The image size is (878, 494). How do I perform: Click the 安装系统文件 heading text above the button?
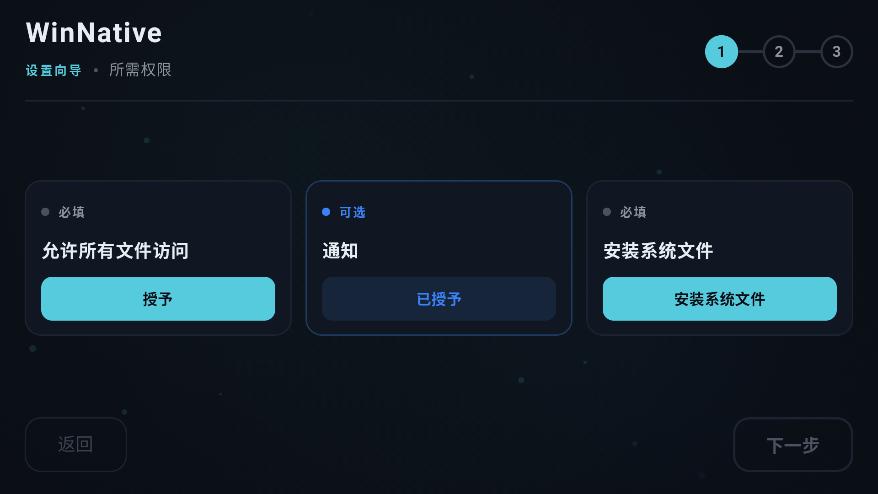658,251
